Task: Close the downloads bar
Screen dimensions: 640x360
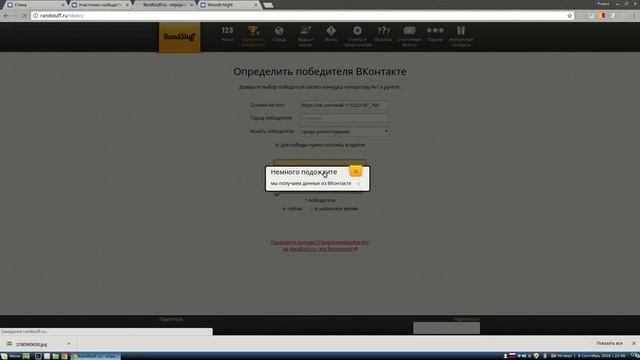Action: 633,343
